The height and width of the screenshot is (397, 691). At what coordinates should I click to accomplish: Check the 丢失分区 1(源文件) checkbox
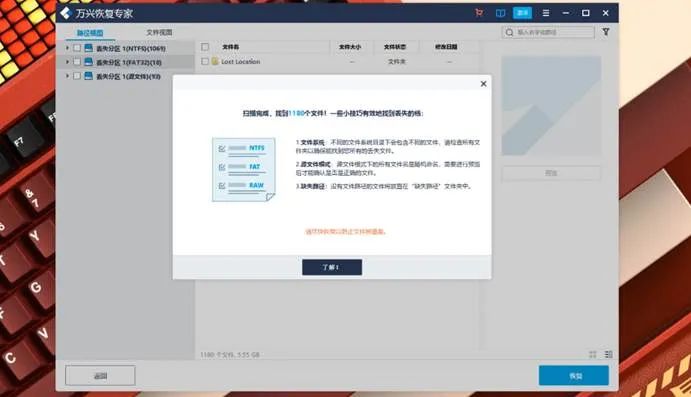click(77, 76)
